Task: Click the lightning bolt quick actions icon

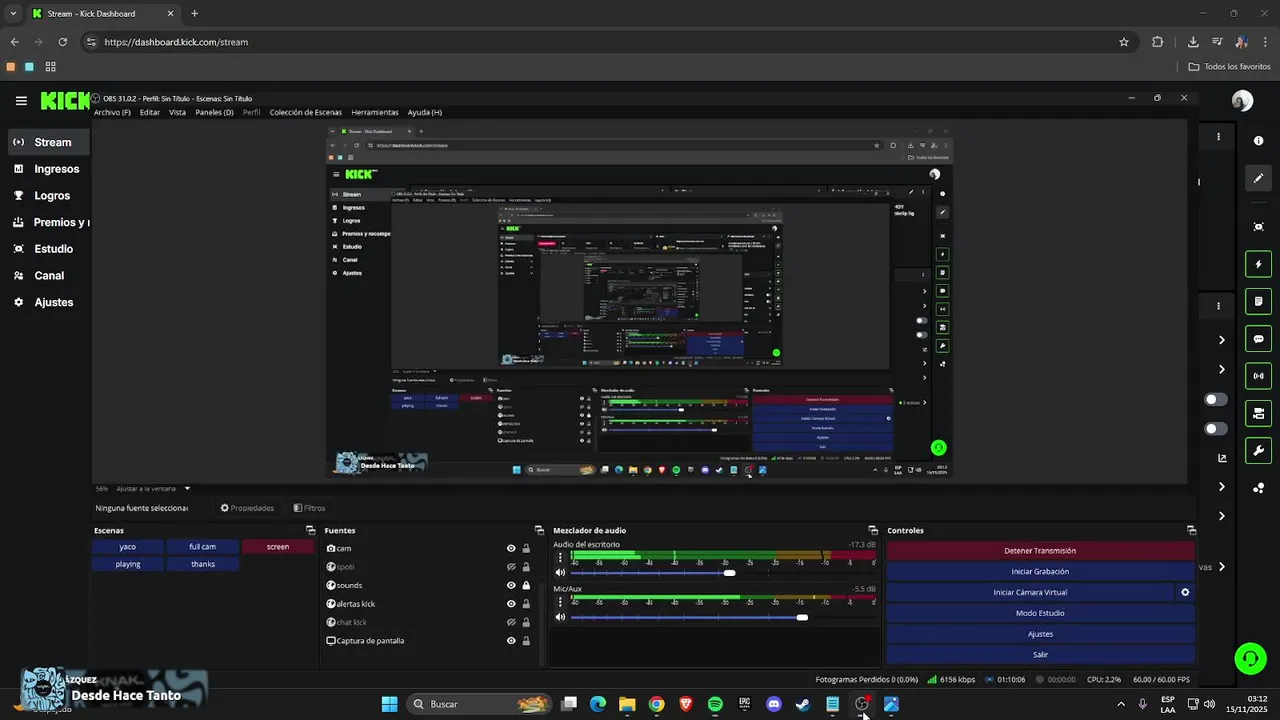Action: [1258, 265]
